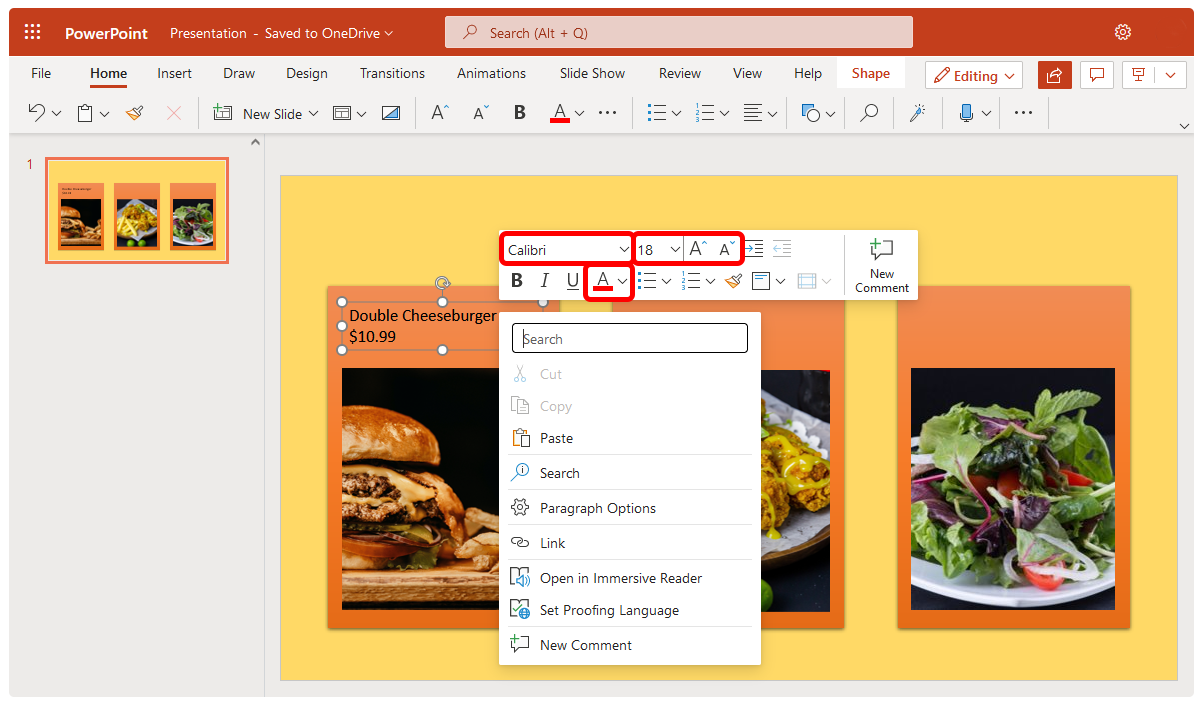Viewport: 1202px width, 705px height.
Task: Toggle italic in the floating toolbar
Action: point(544,280)
